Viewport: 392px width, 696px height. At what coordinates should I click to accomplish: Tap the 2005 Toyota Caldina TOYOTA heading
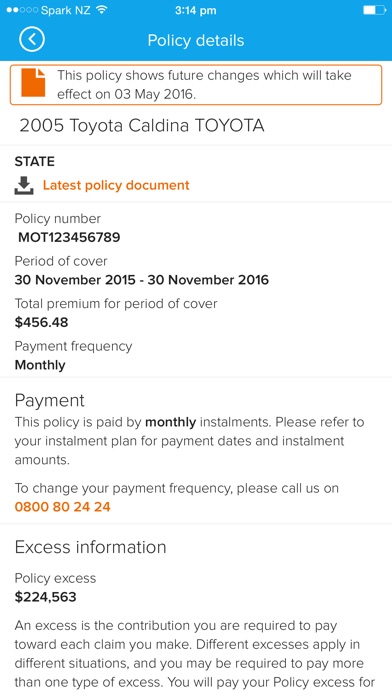(142, 126)
